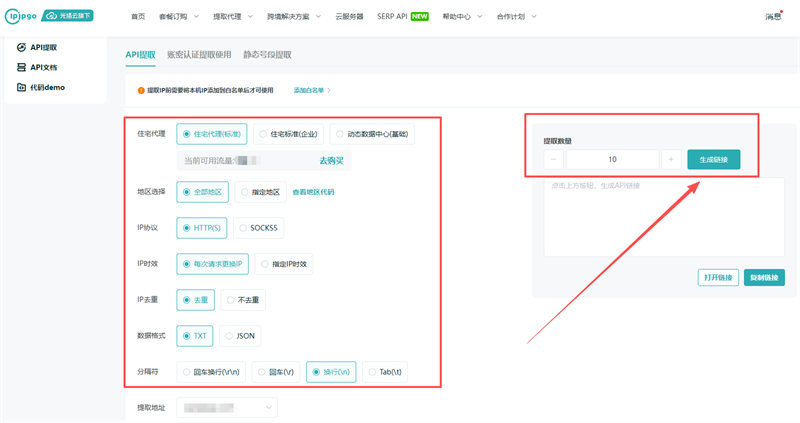
Task: Click the generated API link text area
Action: point(664,217)
